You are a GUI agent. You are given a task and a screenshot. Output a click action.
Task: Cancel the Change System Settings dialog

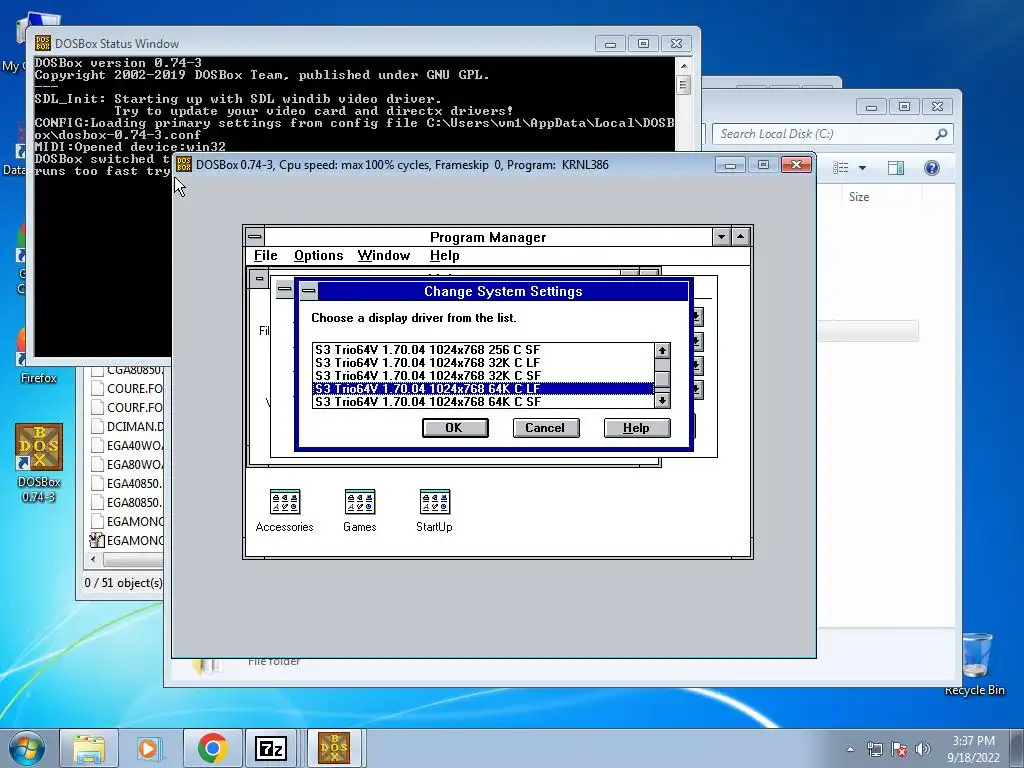pyautogui.click(x=546, y=428)
